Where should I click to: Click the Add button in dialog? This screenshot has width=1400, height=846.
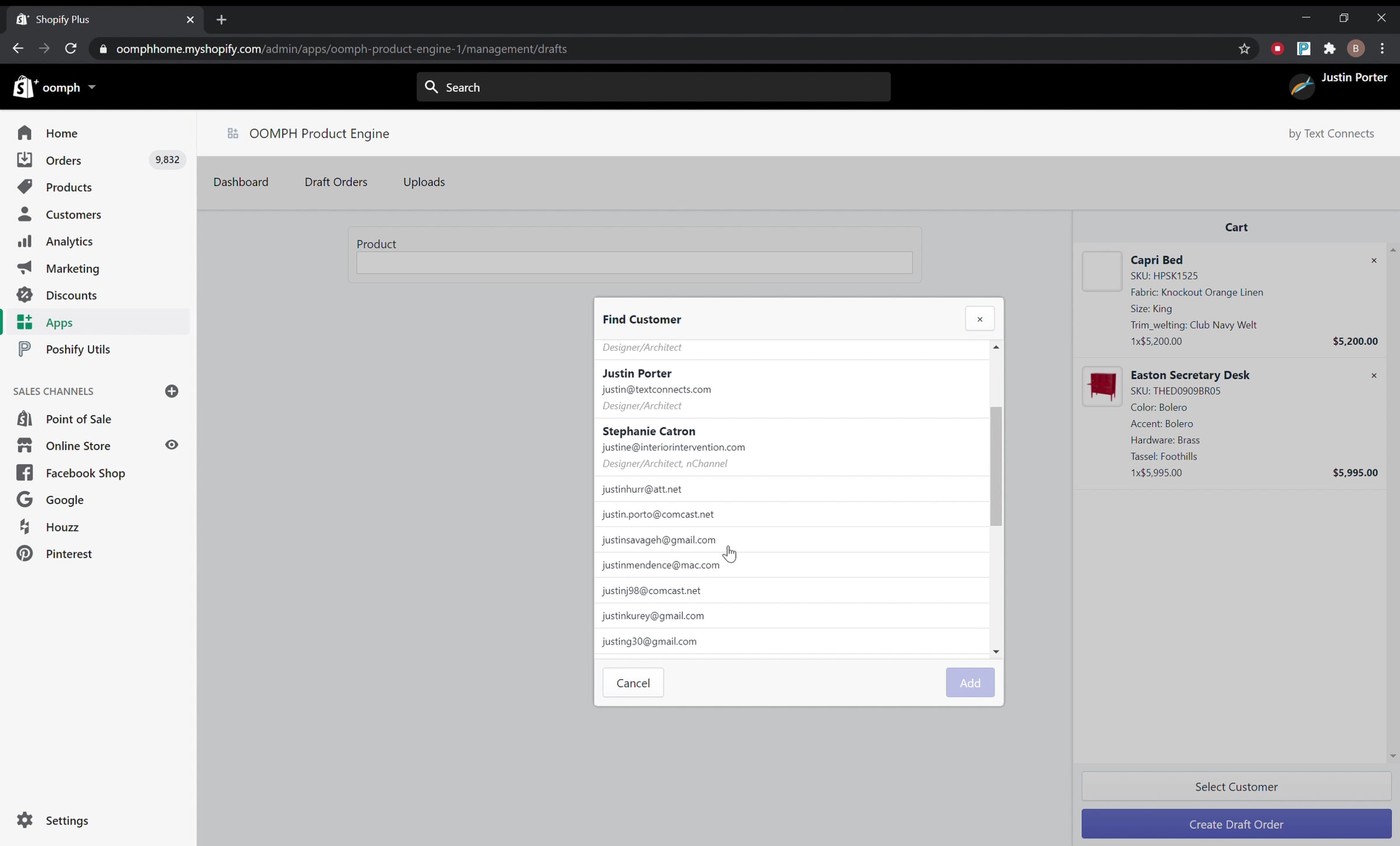[970, 683]
